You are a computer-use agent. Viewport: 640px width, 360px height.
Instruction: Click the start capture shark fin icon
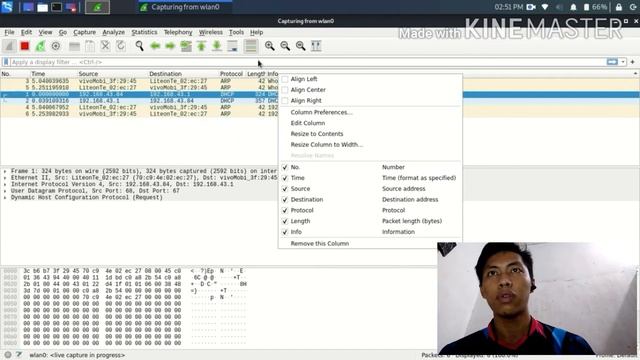tap(9, 46)
